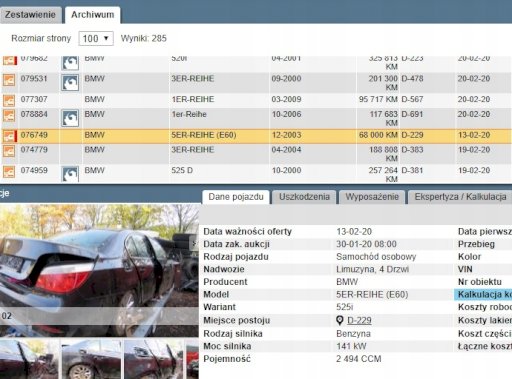
Task: Click the orange status icon for row 074779
Action: (x=9, y=151)
